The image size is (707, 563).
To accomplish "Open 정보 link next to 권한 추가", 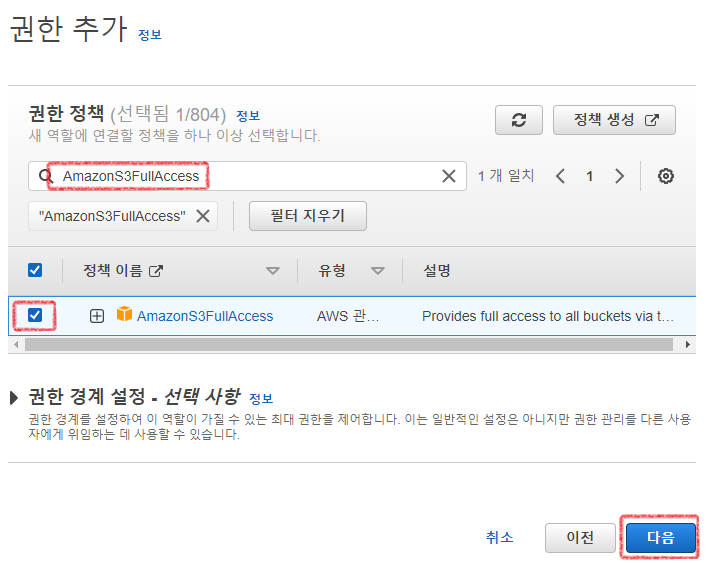I will point(150,35).
